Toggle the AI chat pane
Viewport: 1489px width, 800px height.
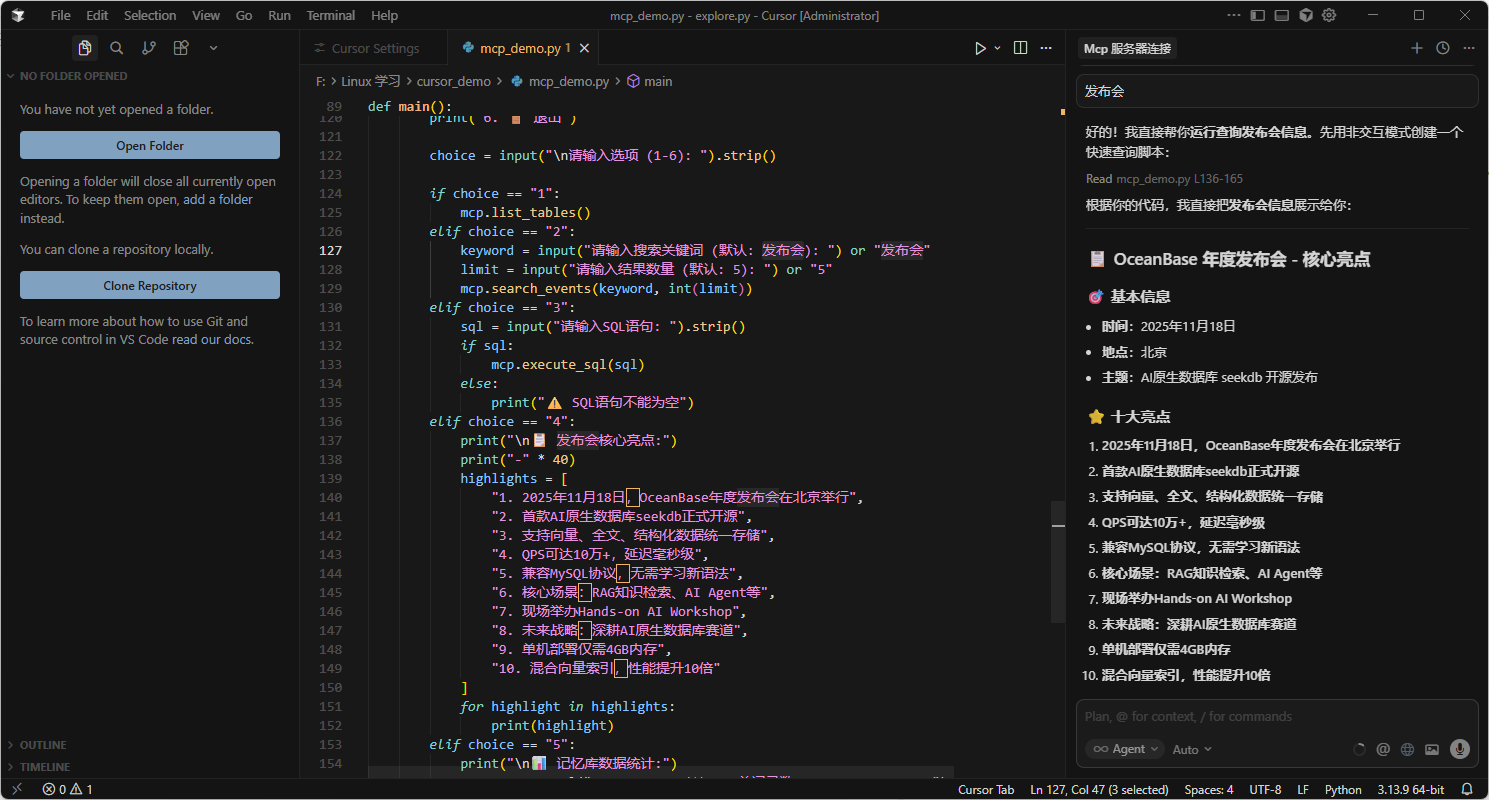(x=1306, y=15)
